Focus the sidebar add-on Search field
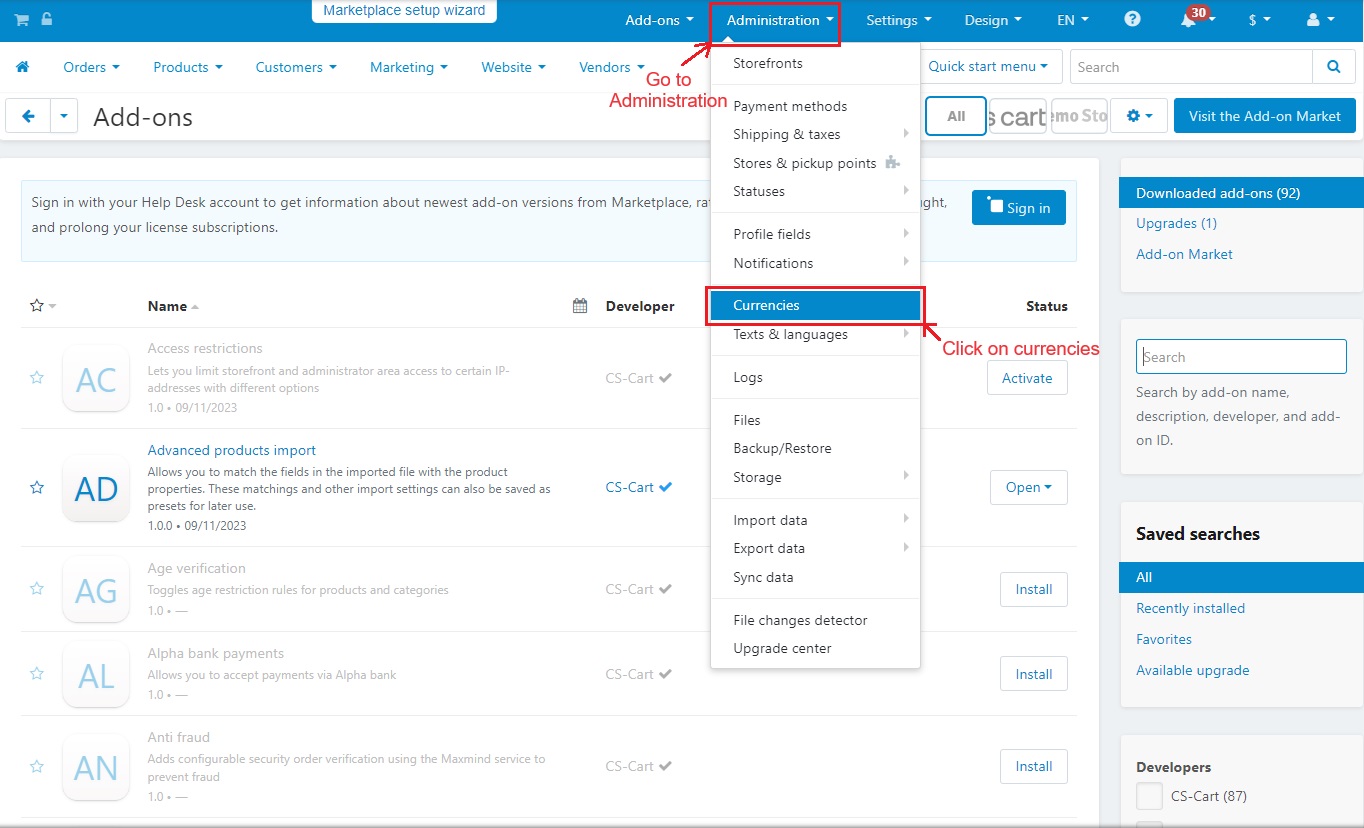 click(1241, 357)
